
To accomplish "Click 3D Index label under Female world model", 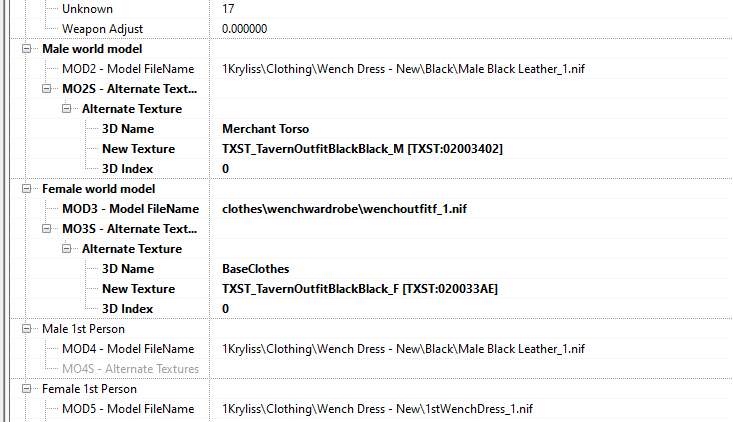I will 127,309.
